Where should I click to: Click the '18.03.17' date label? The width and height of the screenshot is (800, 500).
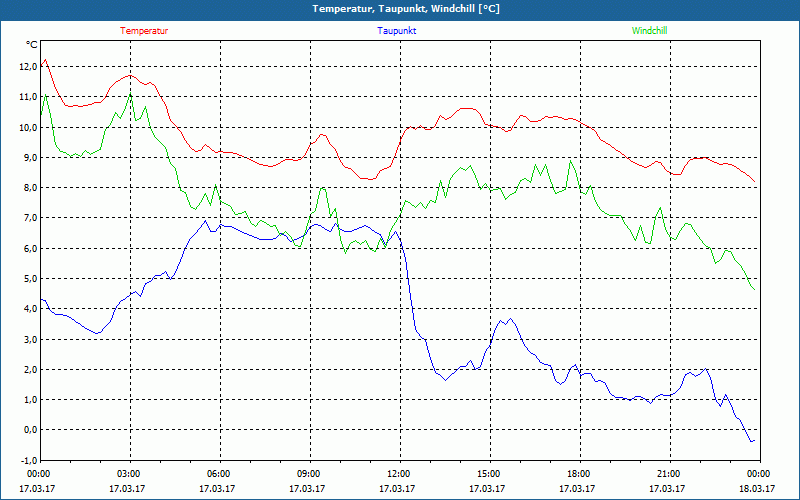coord(757,488)
